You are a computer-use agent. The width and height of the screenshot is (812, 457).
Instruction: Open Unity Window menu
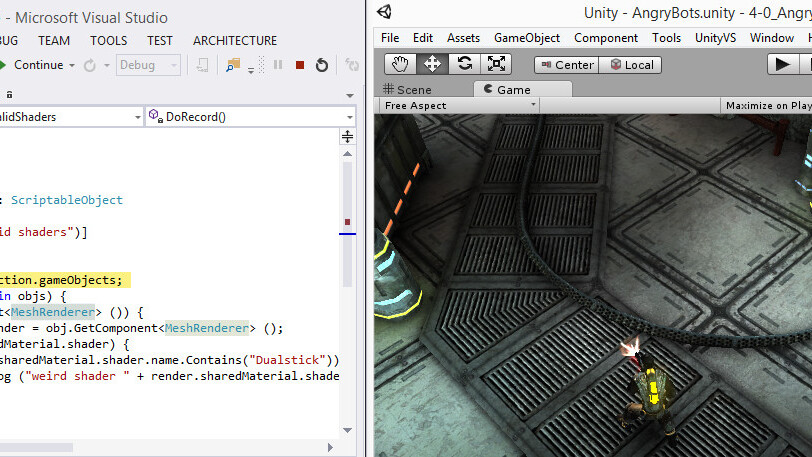[772, 38]
